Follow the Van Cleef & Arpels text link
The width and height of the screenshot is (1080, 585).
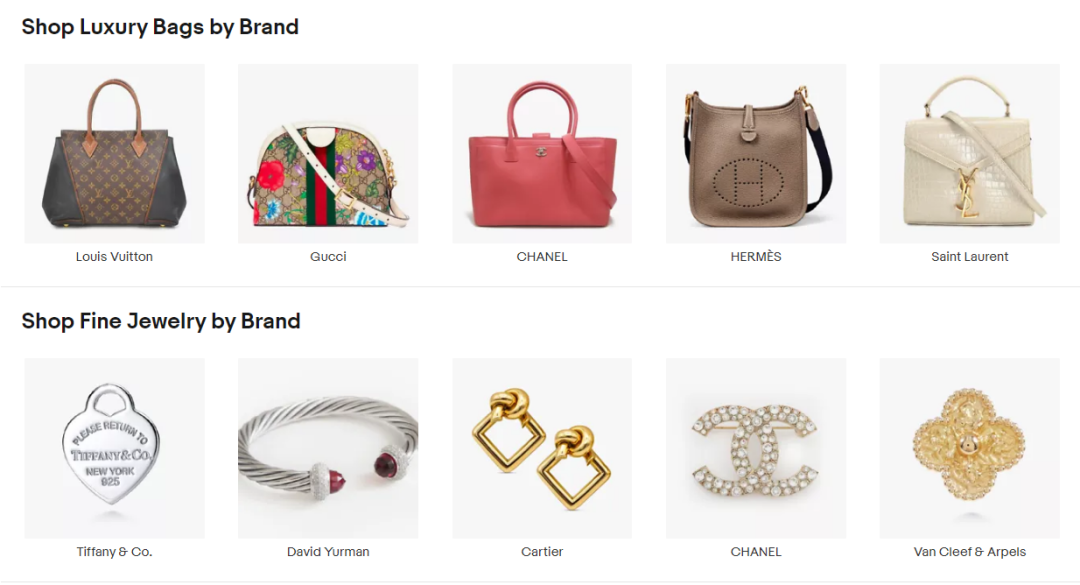tap(970, 551)
